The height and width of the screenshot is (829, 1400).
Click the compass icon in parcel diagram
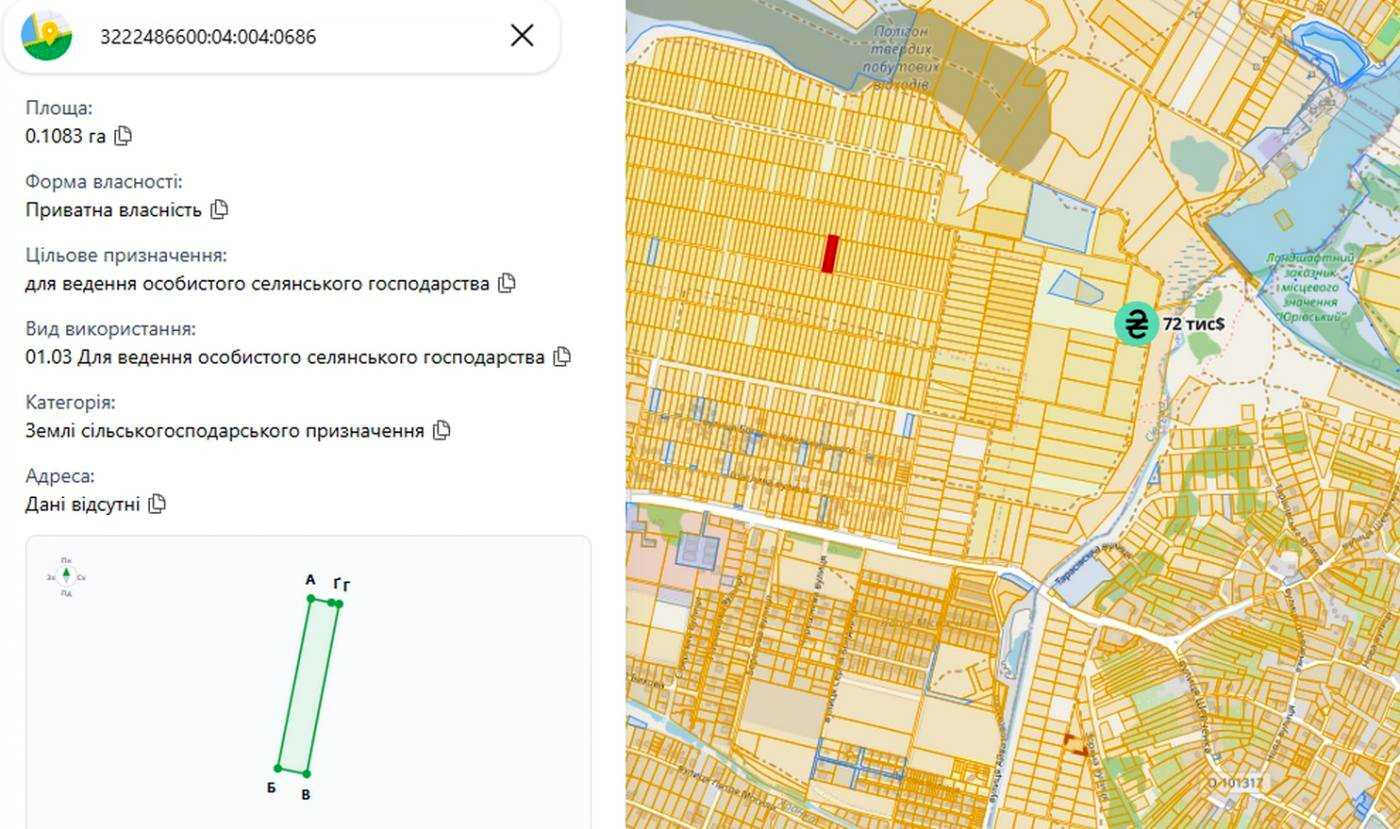pyautogui.click(x=66, y=577)
